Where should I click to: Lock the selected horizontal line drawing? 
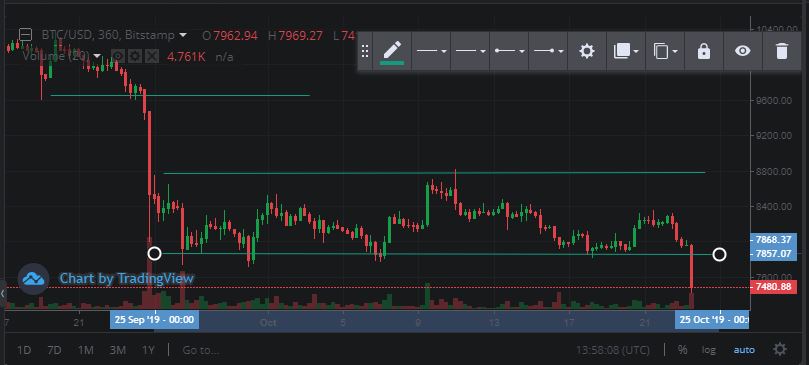click(x=704, y=51)
